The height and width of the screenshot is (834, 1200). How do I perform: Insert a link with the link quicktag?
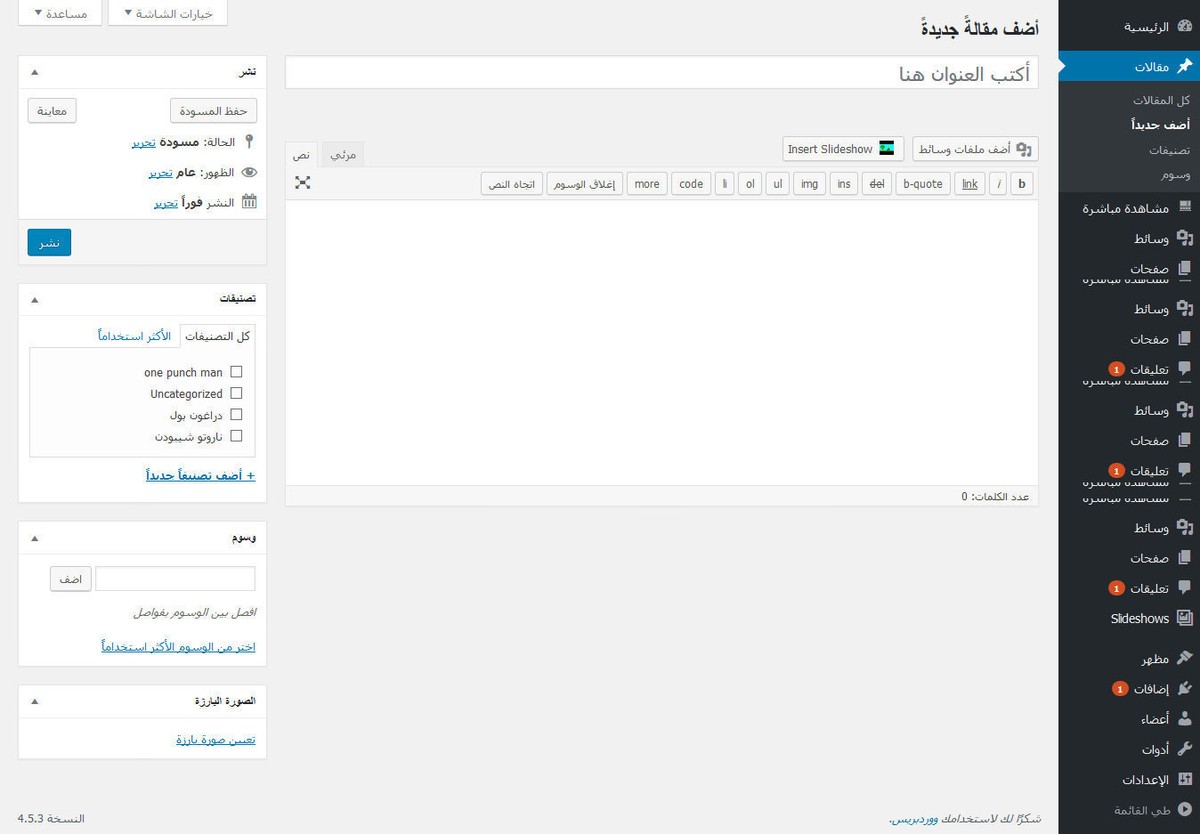(969, 184)
